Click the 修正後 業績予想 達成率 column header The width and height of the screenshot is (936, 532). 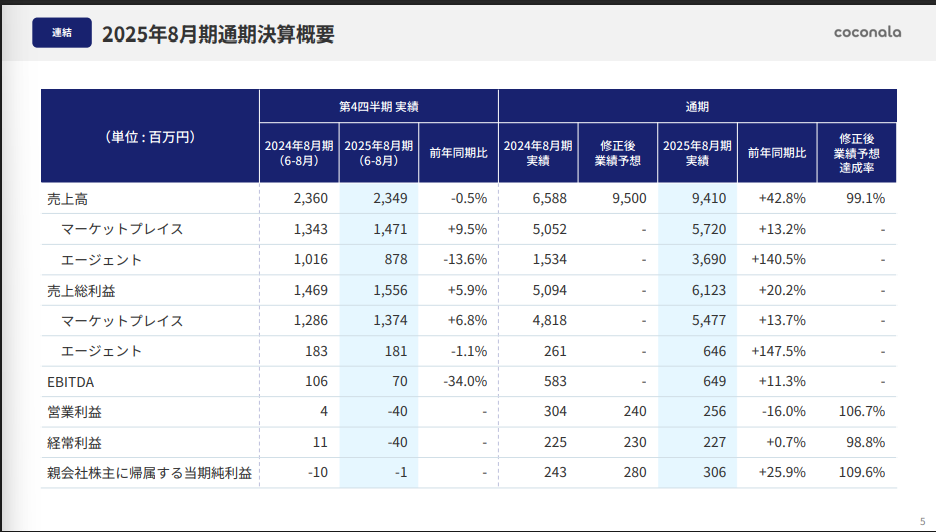tap(856, 152)
